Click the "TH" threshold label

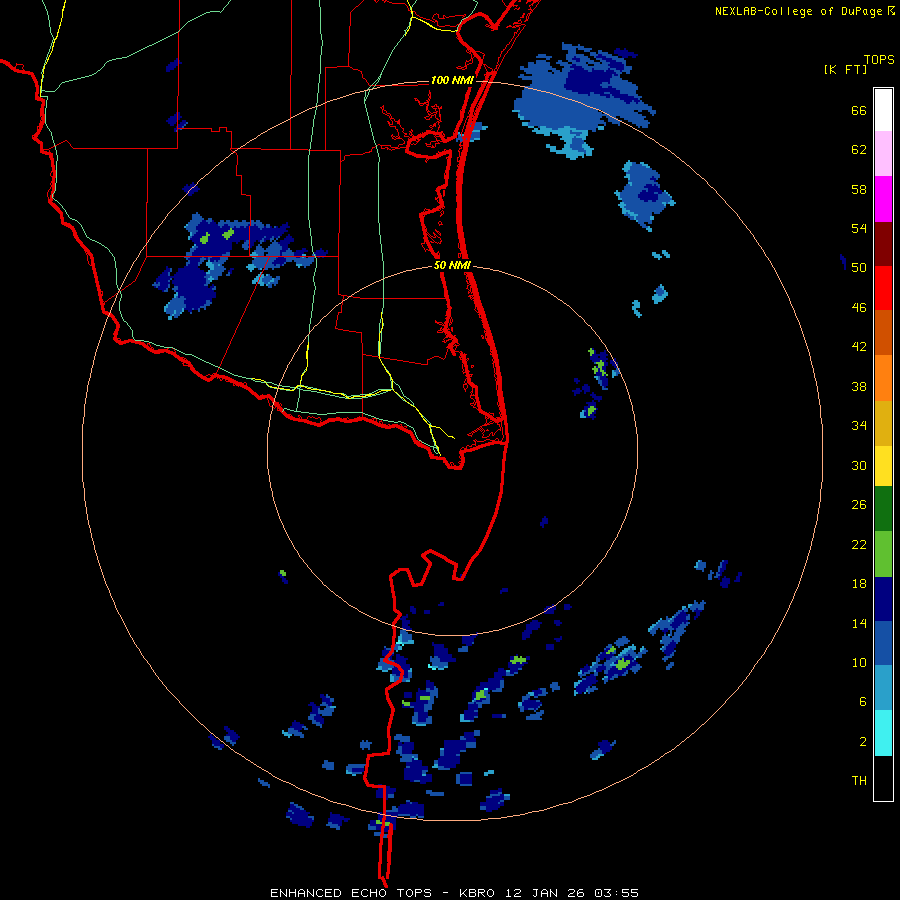[859, 781]
